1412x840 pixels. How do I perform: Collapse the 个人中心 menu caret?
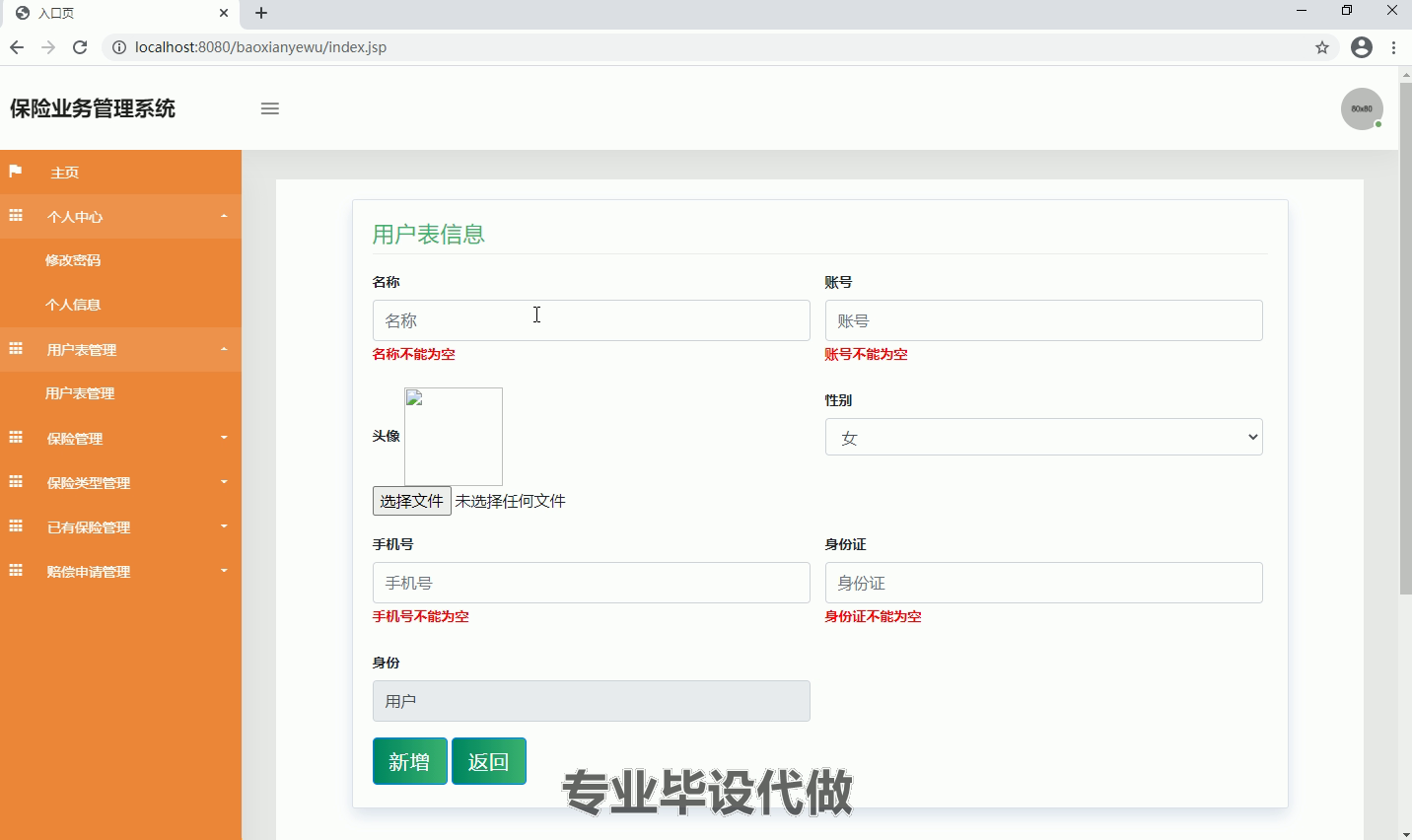click(x=224, y=216)
